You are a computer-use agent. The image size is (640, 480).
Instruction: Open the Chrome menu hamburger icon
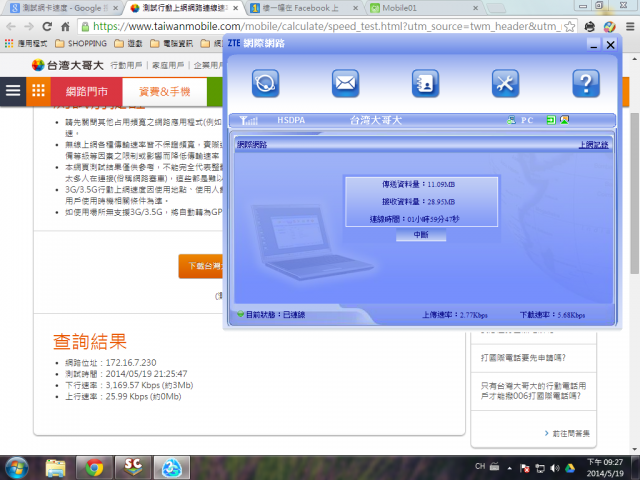630,27
